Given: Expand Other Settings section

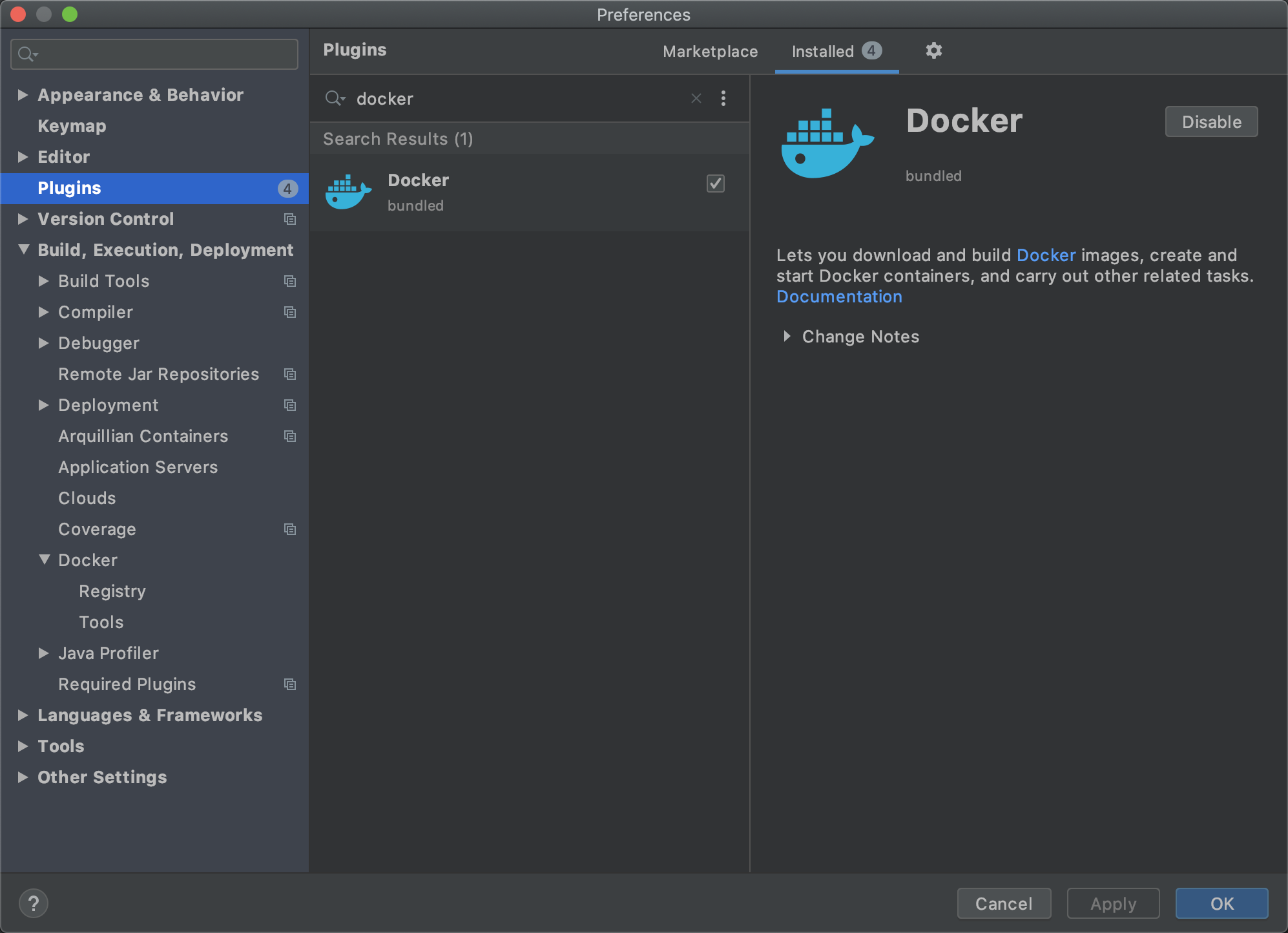Looking at the screenshot, I should (23, 777).
